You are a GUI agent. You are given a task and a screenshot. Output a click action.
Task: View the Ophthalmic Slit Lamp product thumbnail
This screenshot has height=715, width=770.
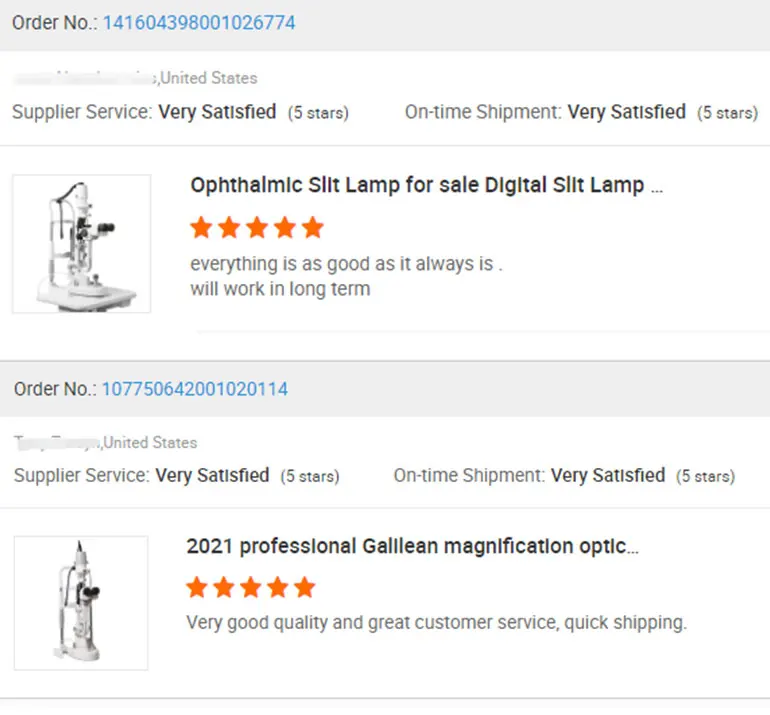point(81,244)
